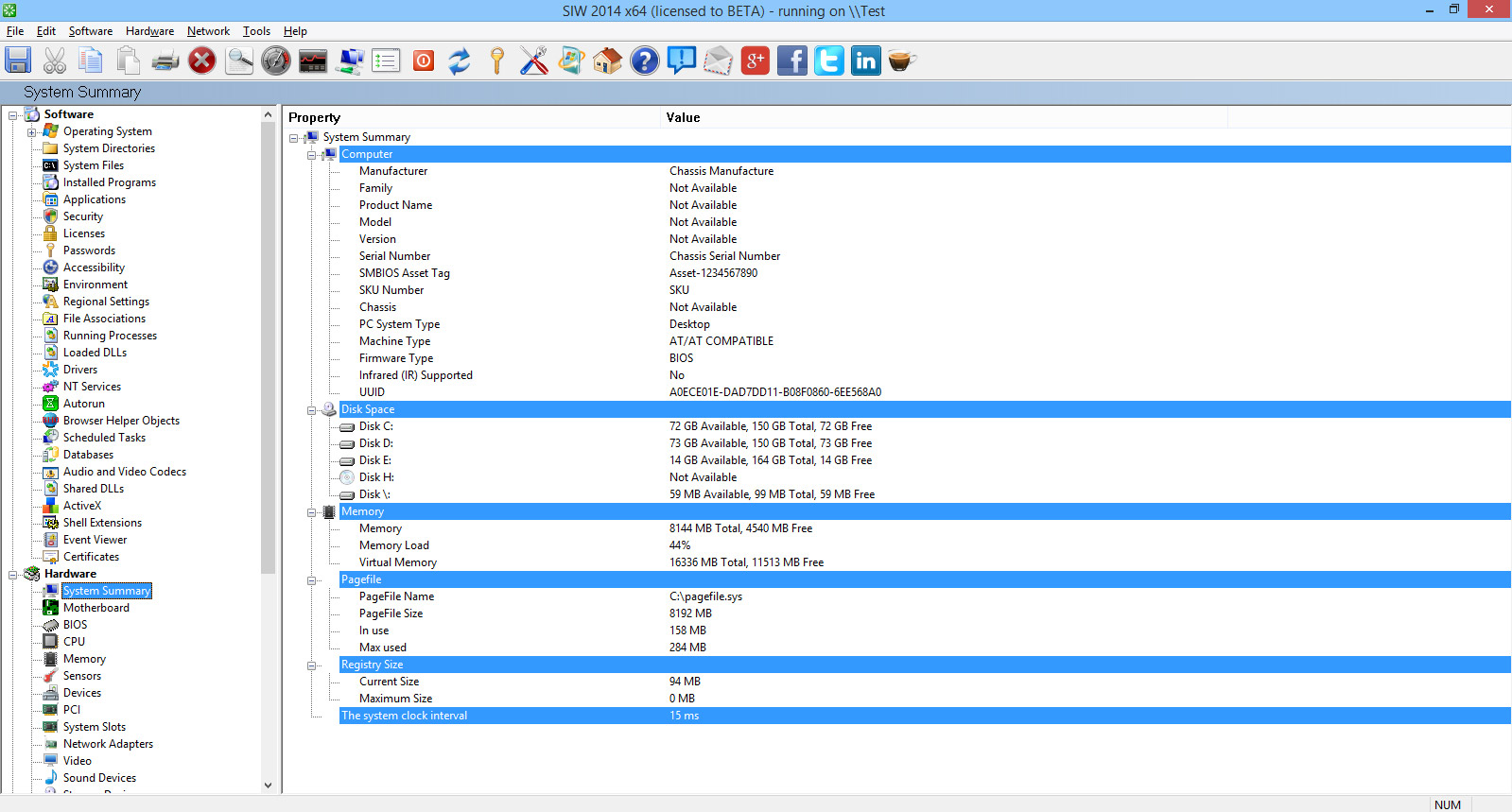Open the Software menu
Viewport: 1512px width, 812px height.
click(x=91, y=31)
